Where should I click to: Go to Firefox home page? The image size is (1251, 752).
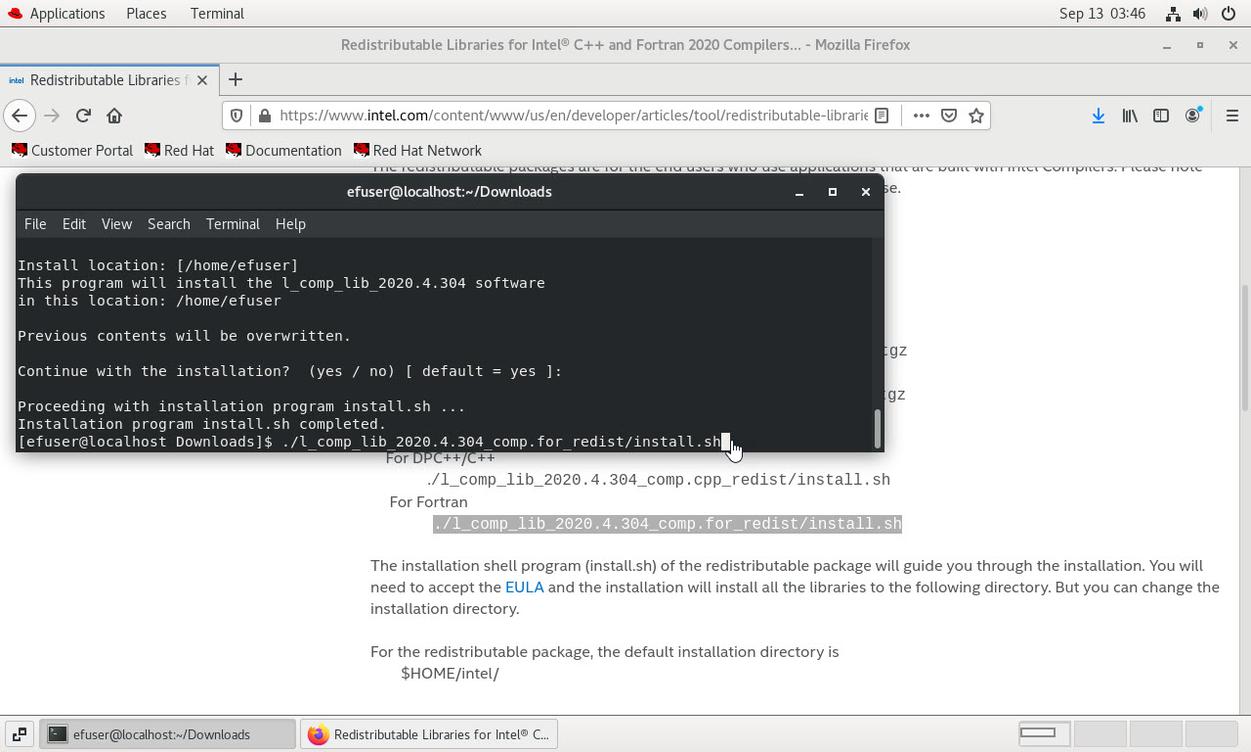pyautogui.click(x=114, y=116)
